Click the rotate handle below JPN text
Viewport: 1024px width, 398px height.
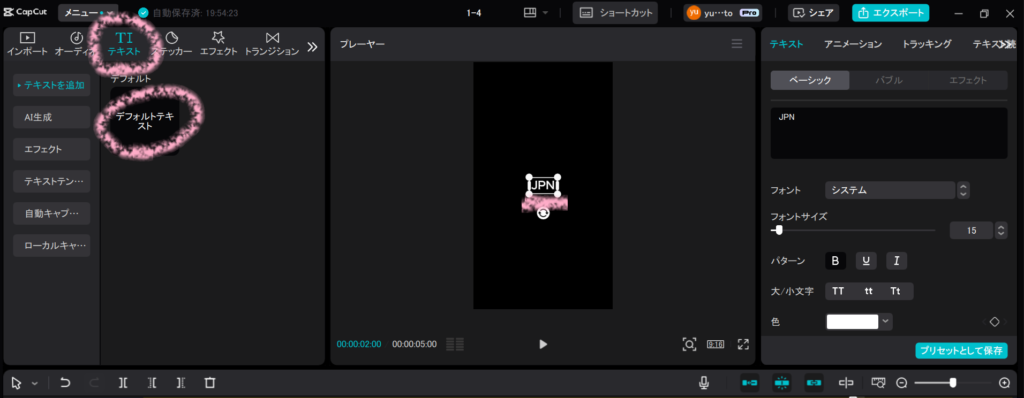pyautogui.click(x=543, y=213)
